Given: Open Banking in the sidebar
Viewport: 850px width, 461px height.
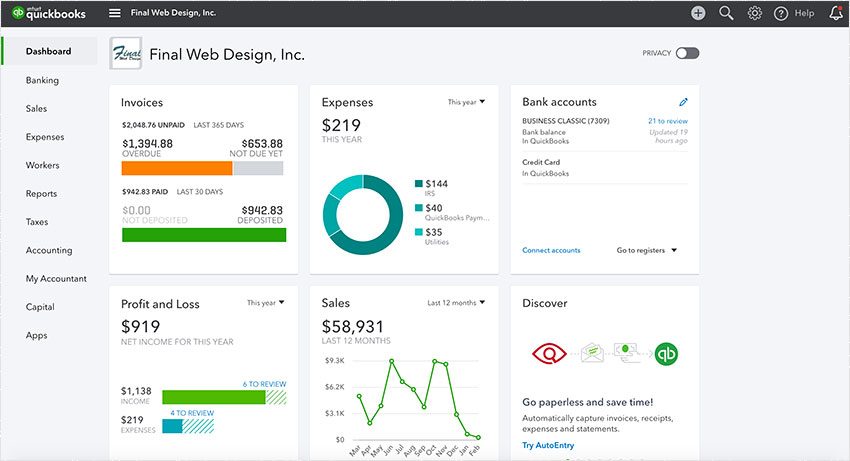Looking at the screenshot, I should tap(42, 80).
